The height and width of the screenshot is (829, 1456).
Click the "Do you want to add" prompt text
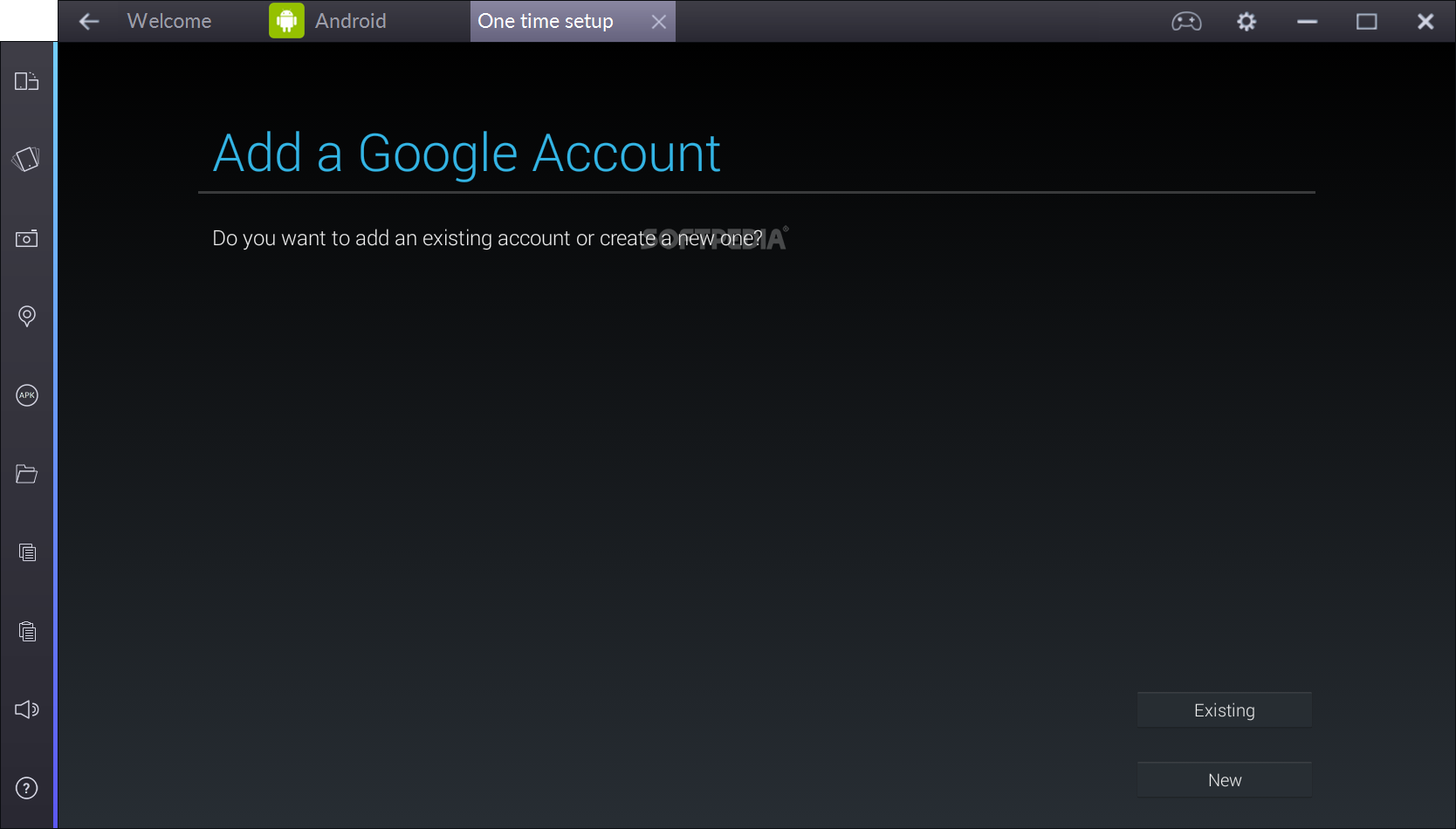click(x=487, y=238)
